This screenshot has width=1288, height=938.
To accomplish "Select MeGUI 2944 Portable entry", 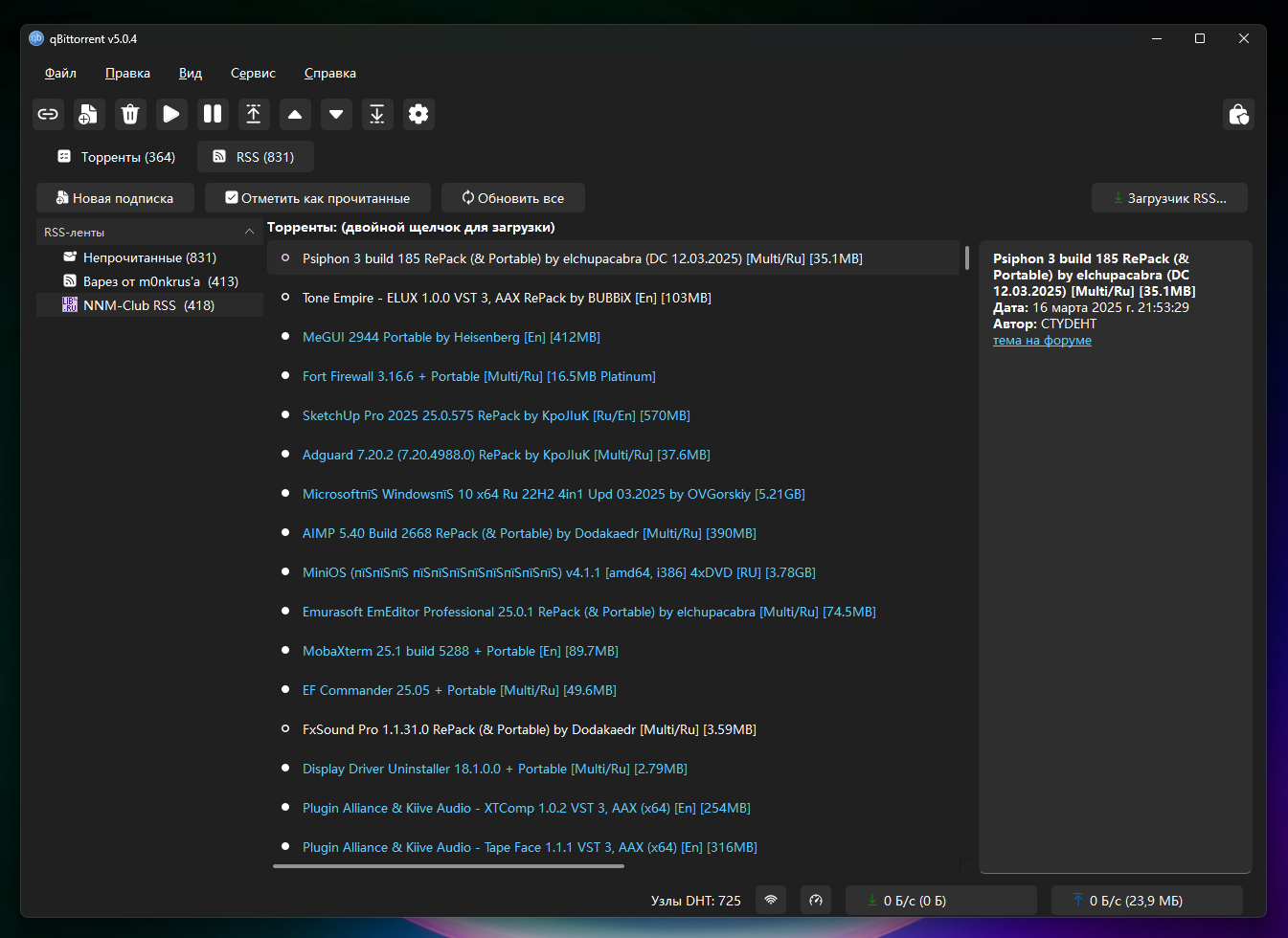I will [x=613, y=337].
